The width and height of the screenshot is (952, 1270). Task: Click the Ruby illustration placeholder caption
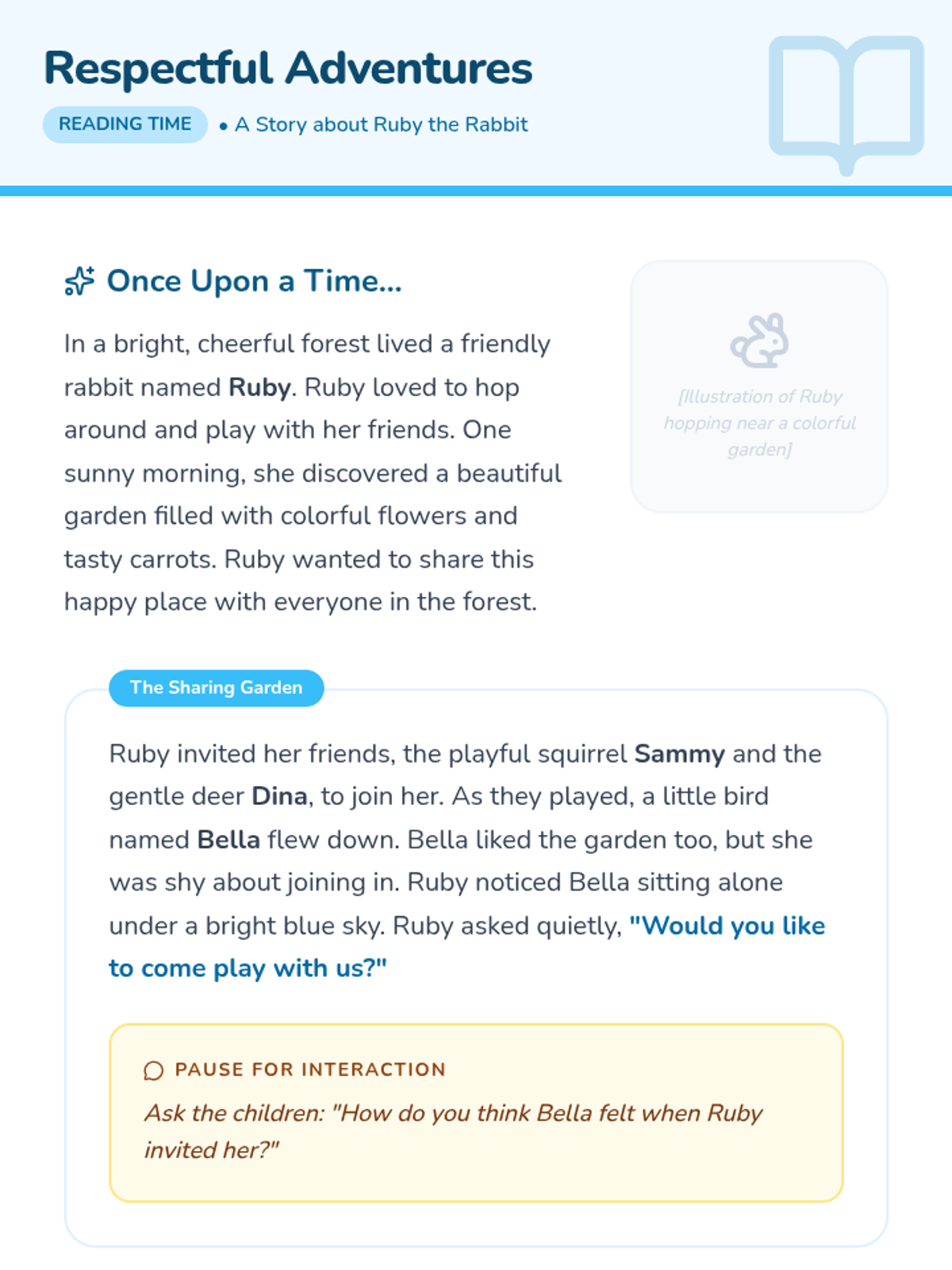click(759, 423)
